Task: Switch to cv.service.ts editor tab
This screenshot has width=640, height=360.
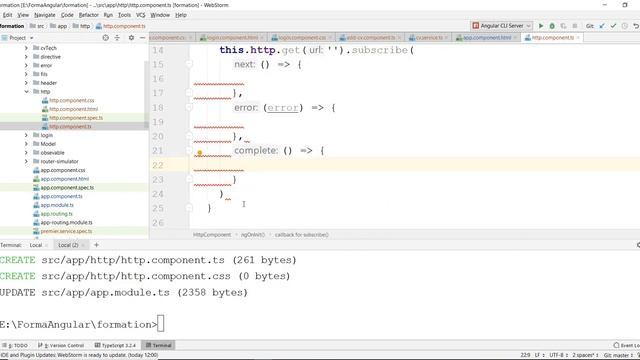Action: [429, 38]
